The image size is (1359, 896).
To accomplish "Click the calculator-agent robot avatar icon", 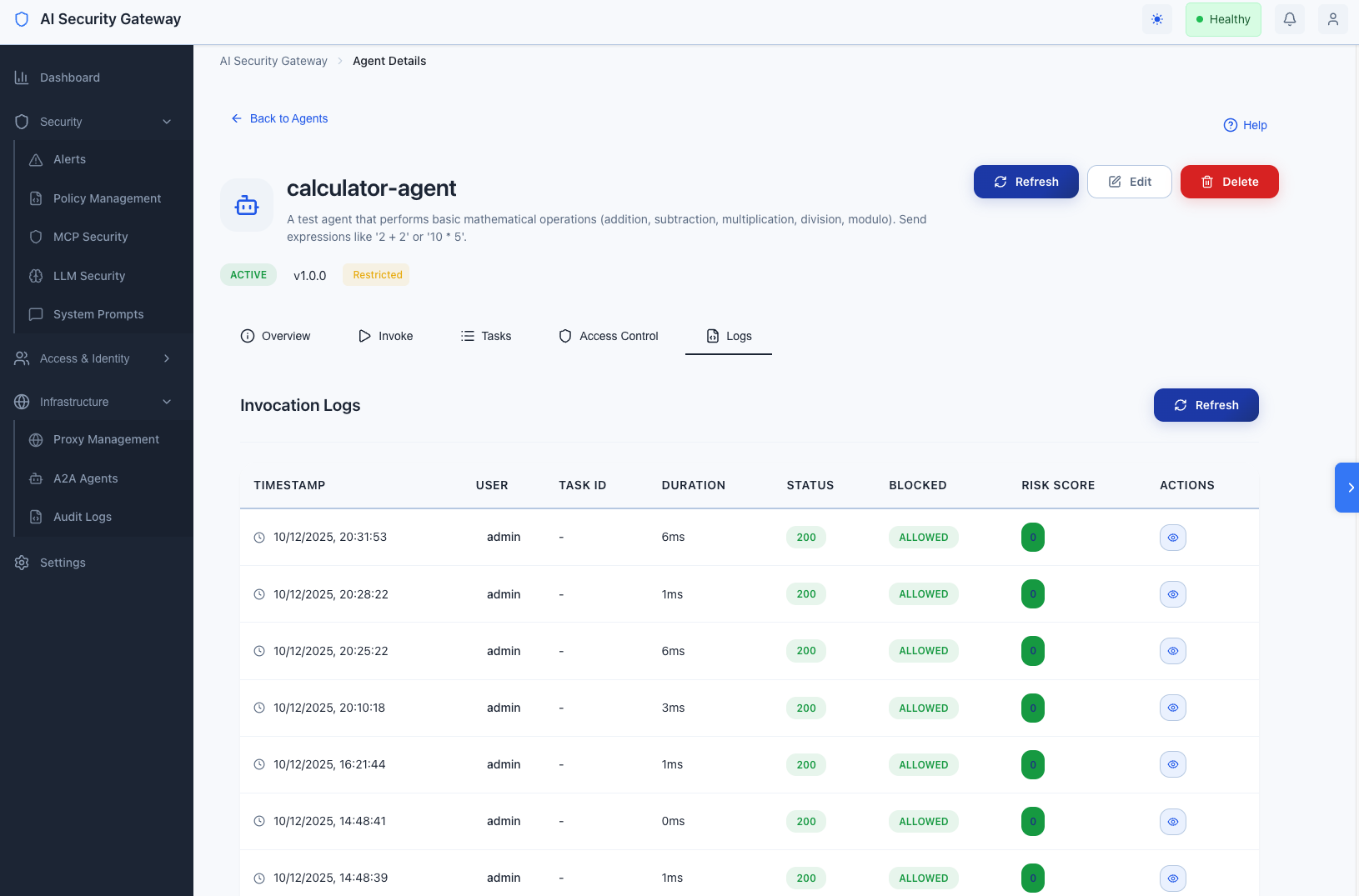I will [x=247, y=205].
